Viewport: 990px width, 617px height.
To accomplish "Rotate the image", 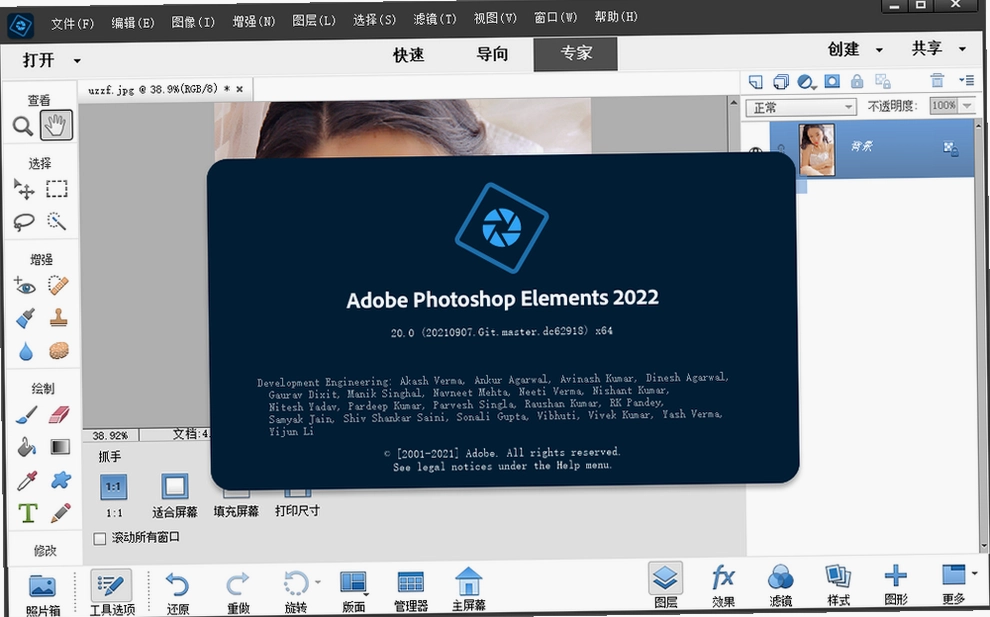I will [295, 592].
